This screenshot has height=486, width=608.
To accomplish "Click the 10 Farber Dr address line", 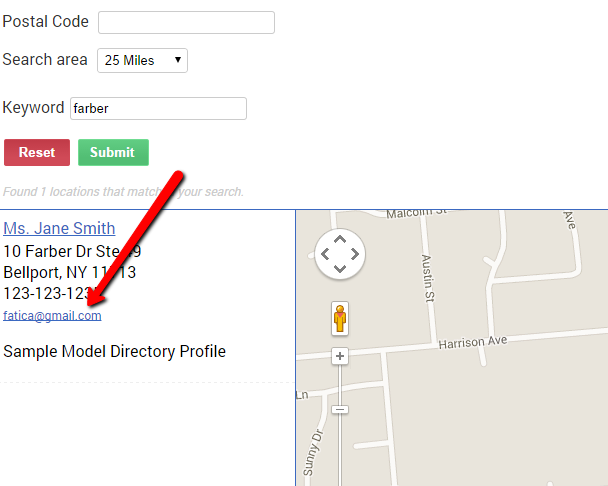I will pyautogui.click(x=72, y=251).
